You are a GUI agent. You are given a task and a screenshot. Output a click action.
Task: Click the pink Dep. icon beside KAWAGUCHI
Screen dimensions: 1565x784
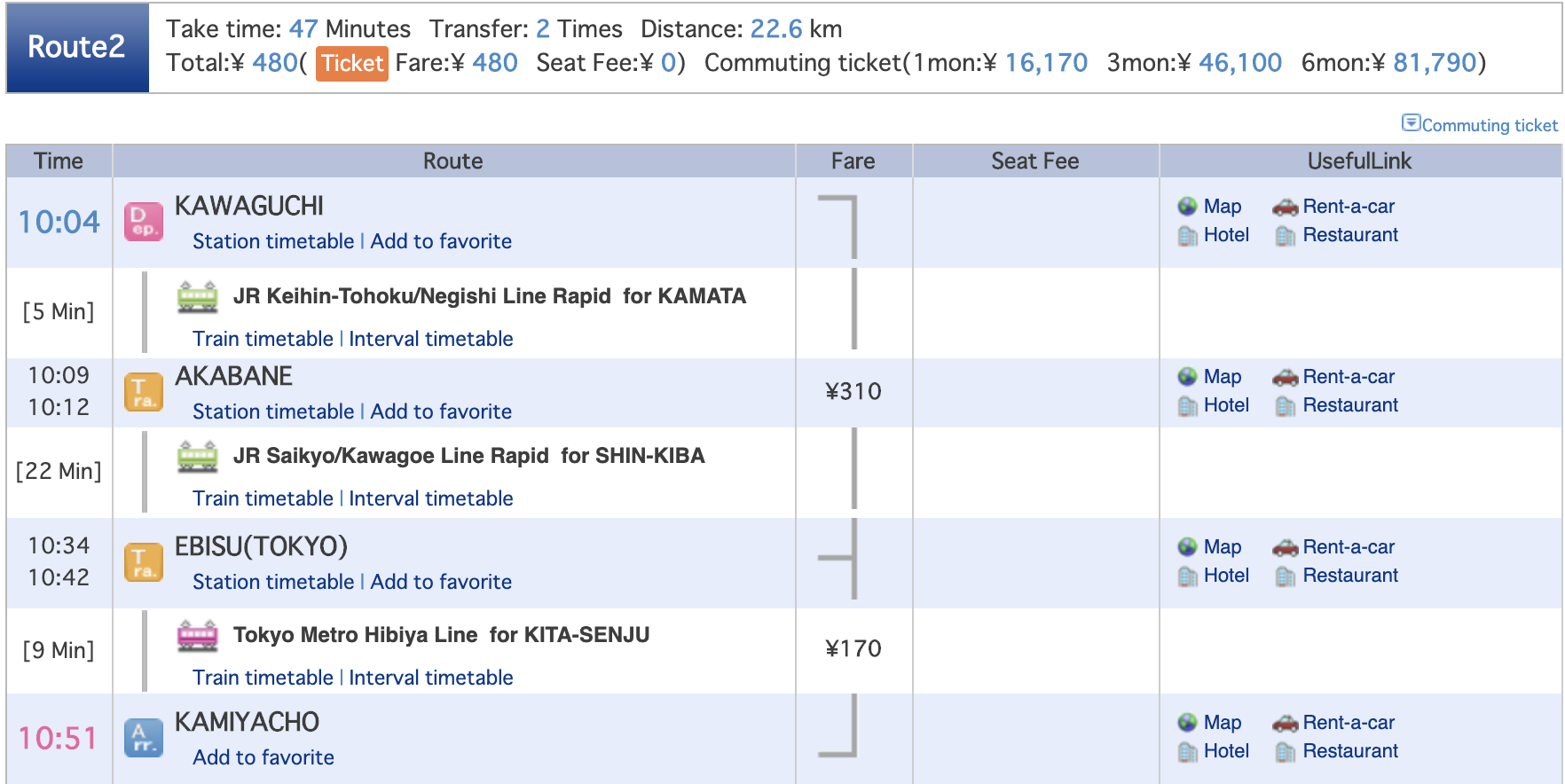tap(144, 222)
